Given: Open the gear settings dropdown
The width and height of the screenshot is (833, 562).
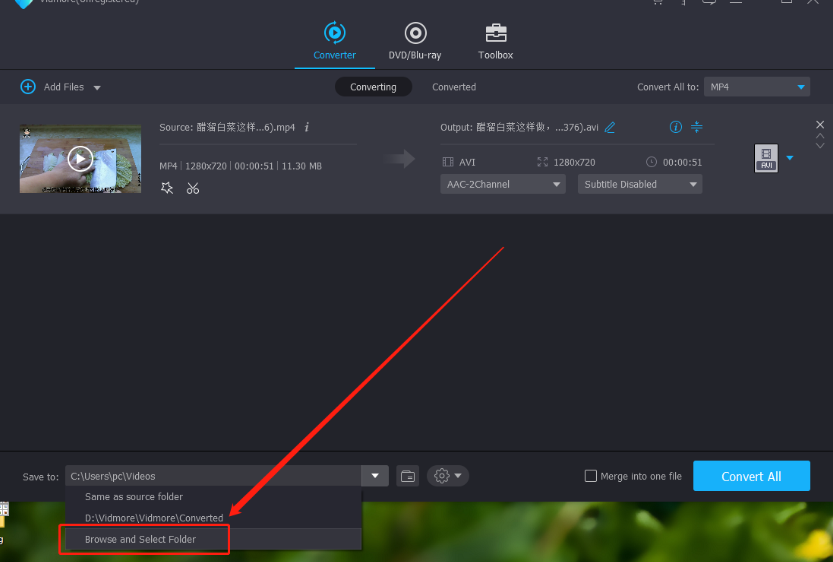Looking at the screenshot, I should click(x=448, y=476).
